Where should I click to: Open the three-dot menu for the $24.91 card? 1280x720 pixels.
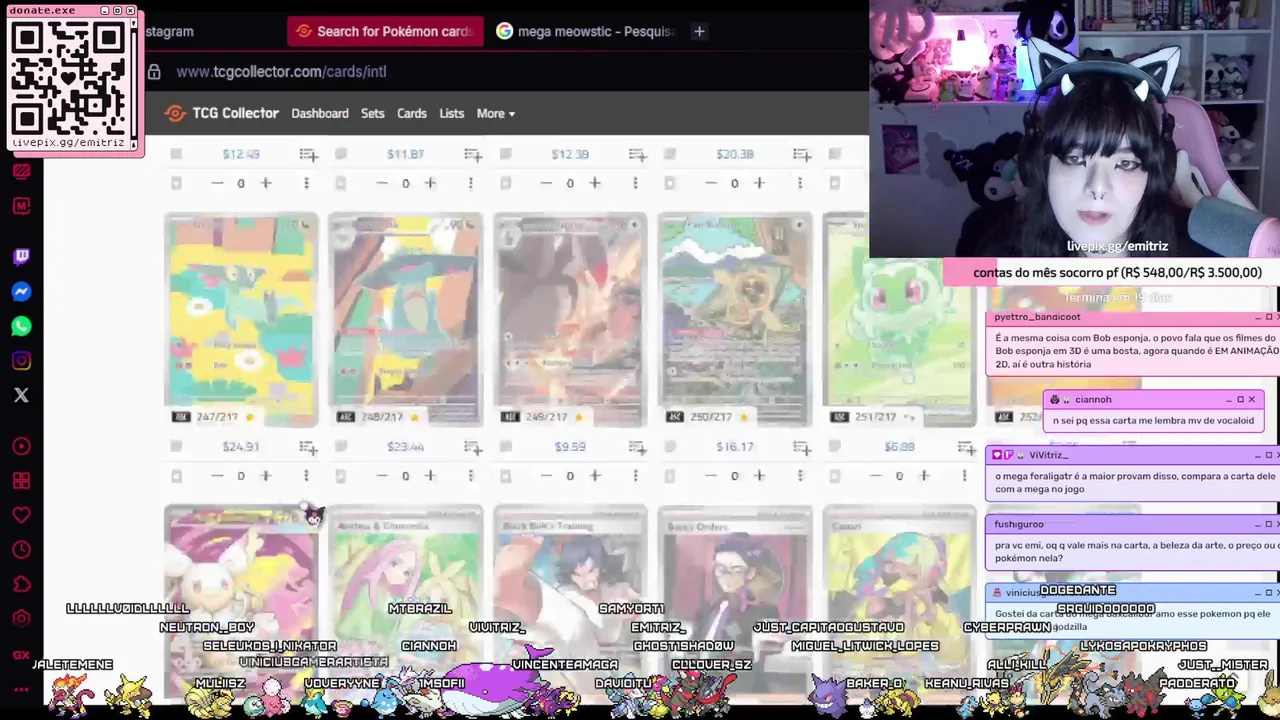(x=306, y=476)
